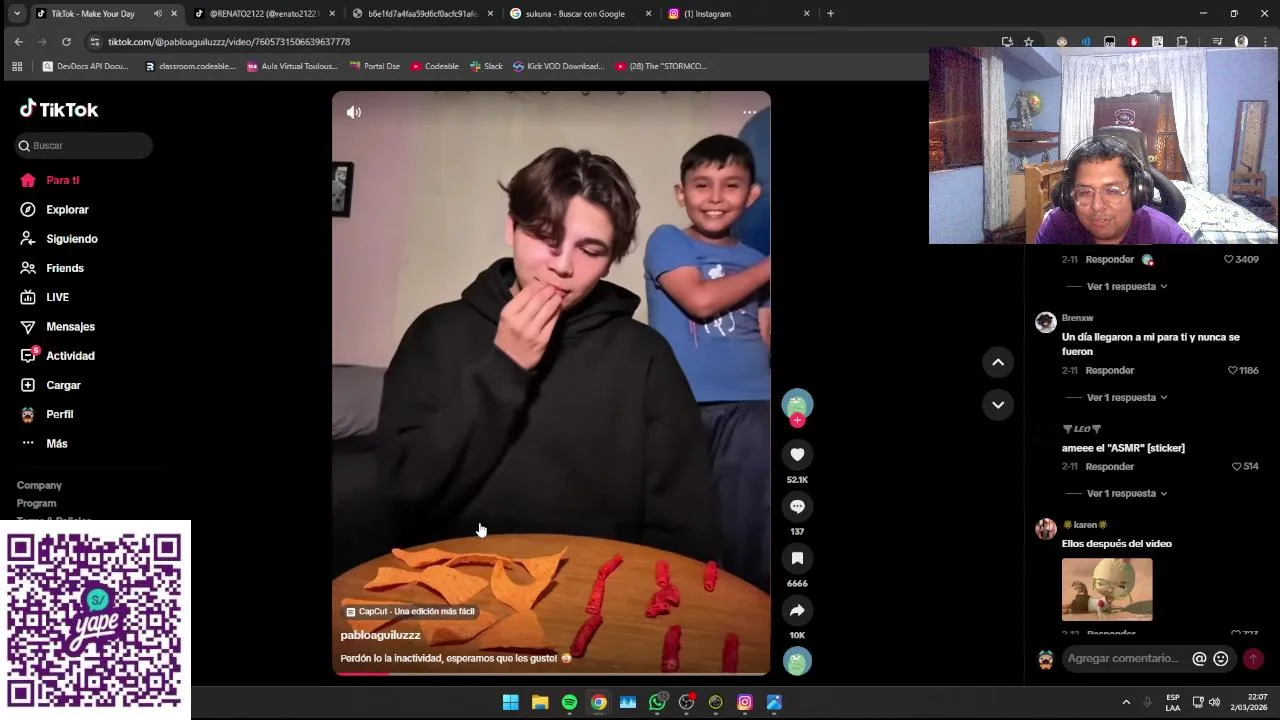Open the video three-dot options menu
Screen dimensions: 1280x720
point(749,112)
